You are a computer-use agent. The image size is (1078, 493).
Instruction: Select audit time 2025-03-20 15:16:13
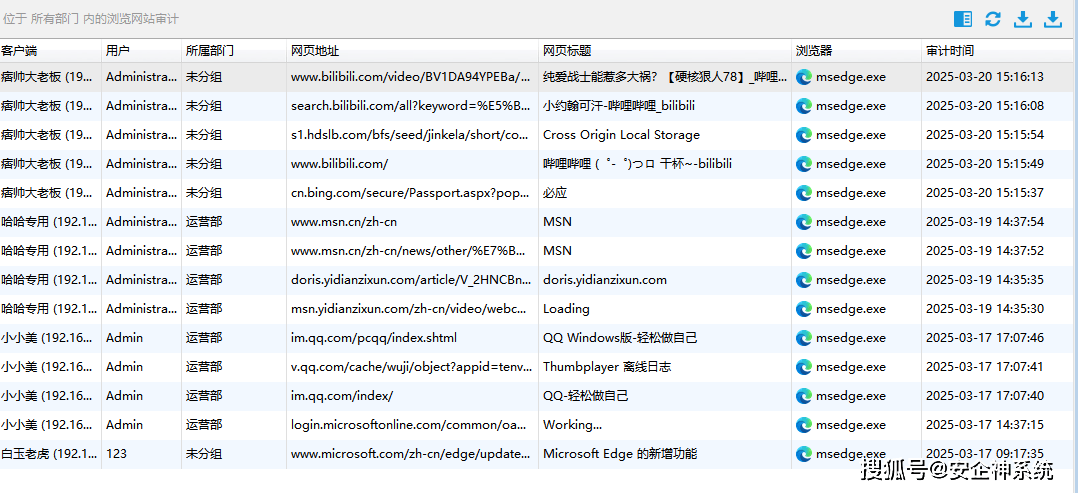[x=984, y=77]
